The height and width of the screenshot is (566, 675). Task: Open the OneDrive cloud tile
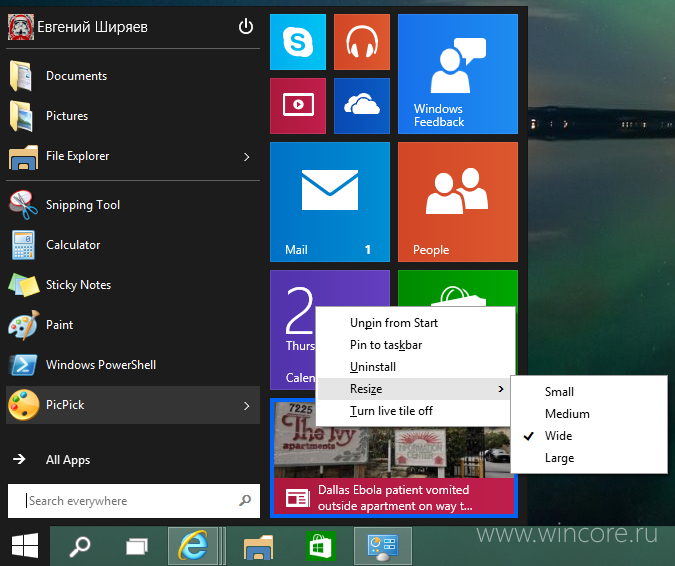click(x=362, y=106)
